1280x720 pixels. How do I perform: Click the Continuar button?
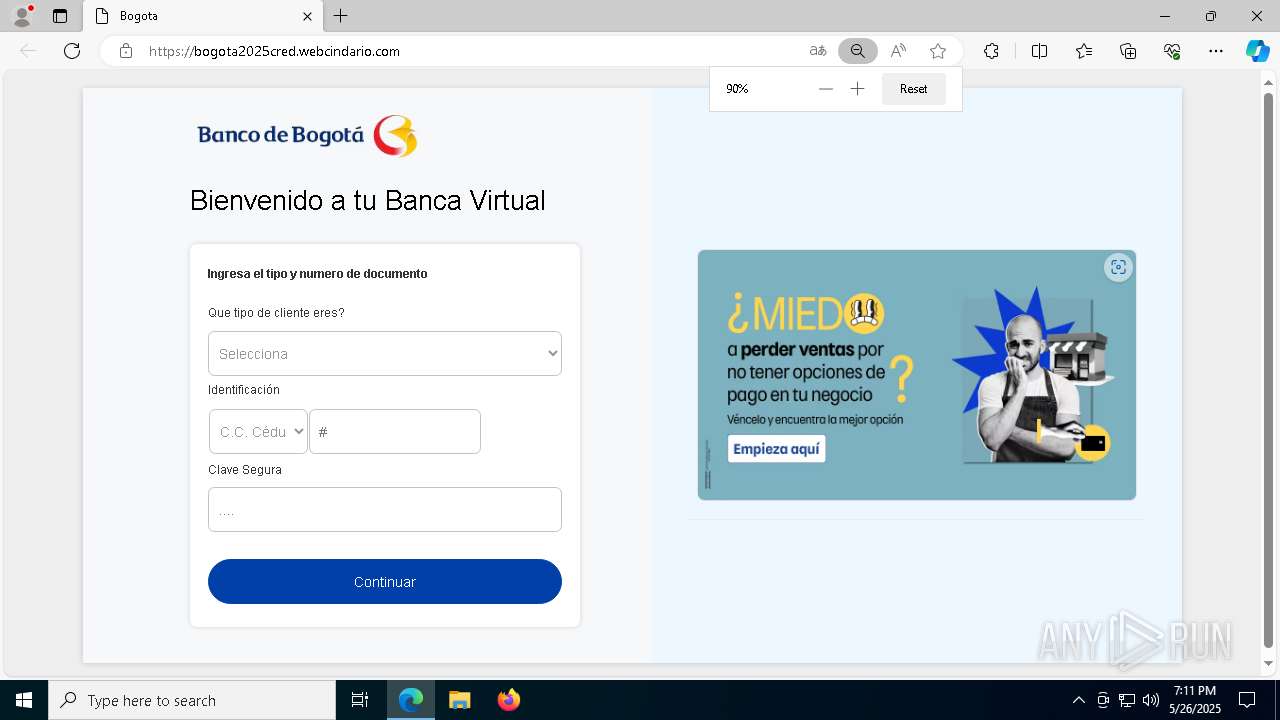[385, 582]
